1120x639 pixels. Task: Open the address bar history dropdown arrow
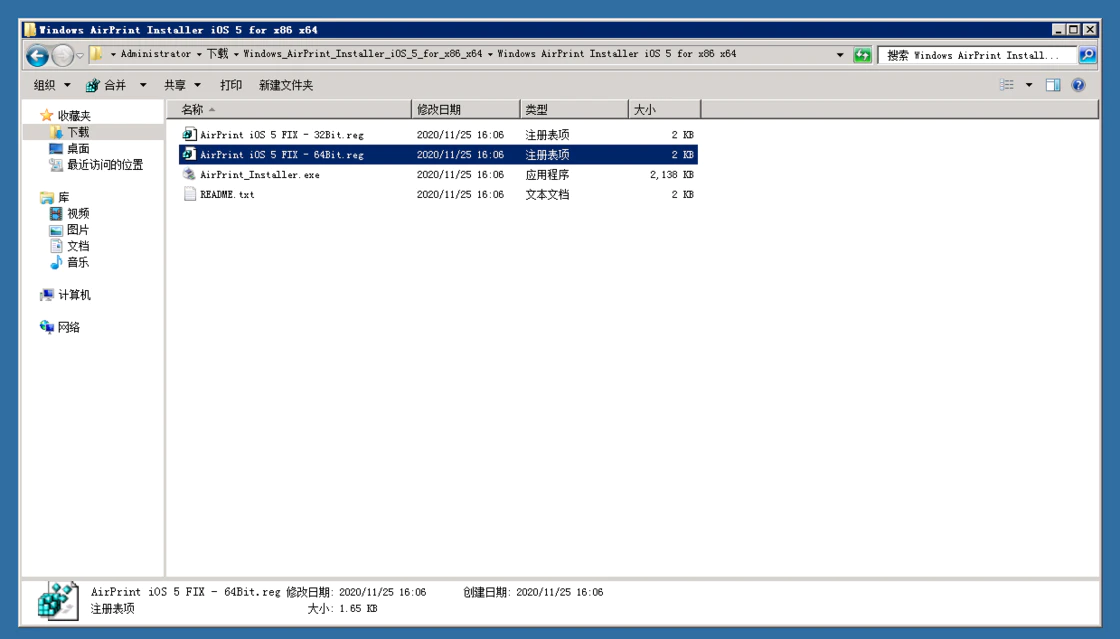840,54
